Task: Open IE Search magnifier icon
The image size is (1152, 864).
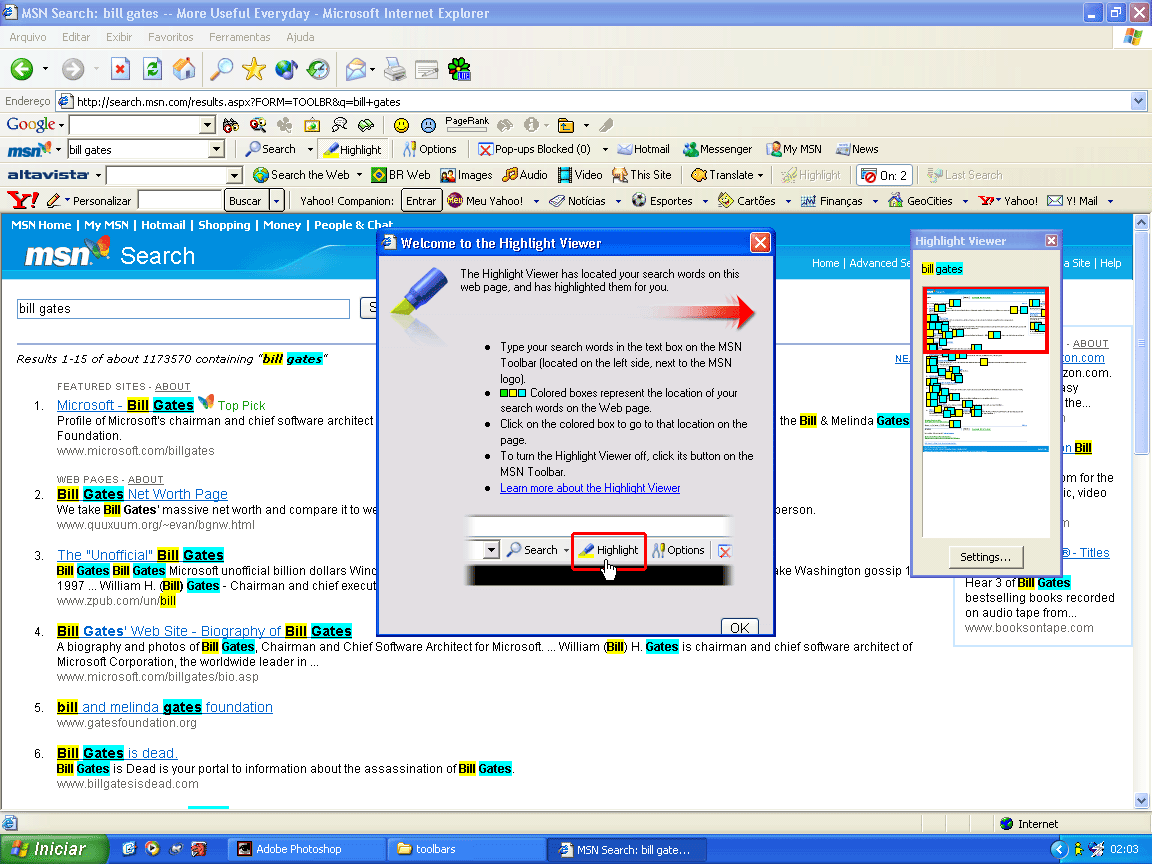Action: (x=221, y=69)
